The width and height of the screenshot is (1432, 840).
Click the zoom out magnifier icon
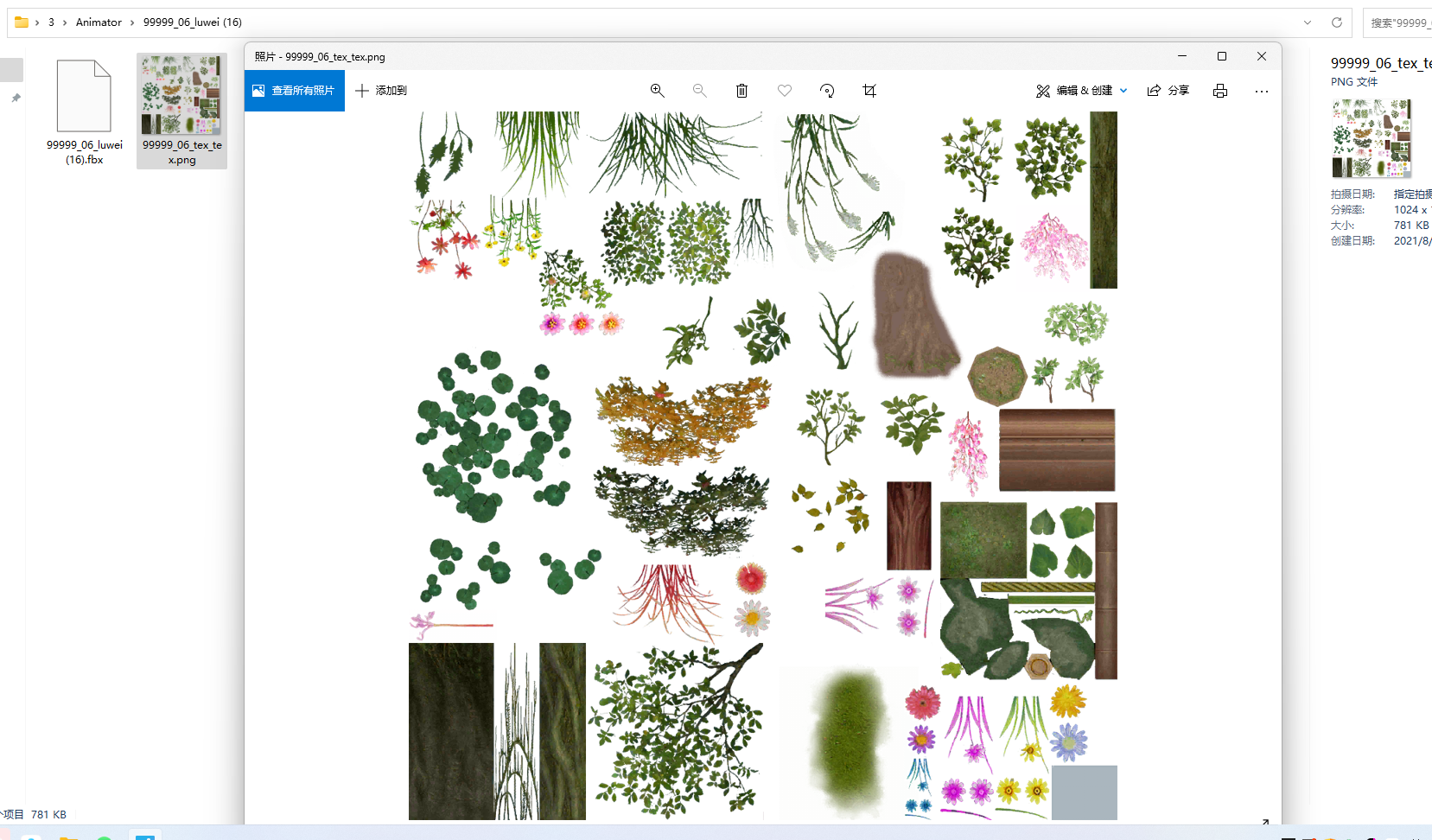(x=699, y=91)
